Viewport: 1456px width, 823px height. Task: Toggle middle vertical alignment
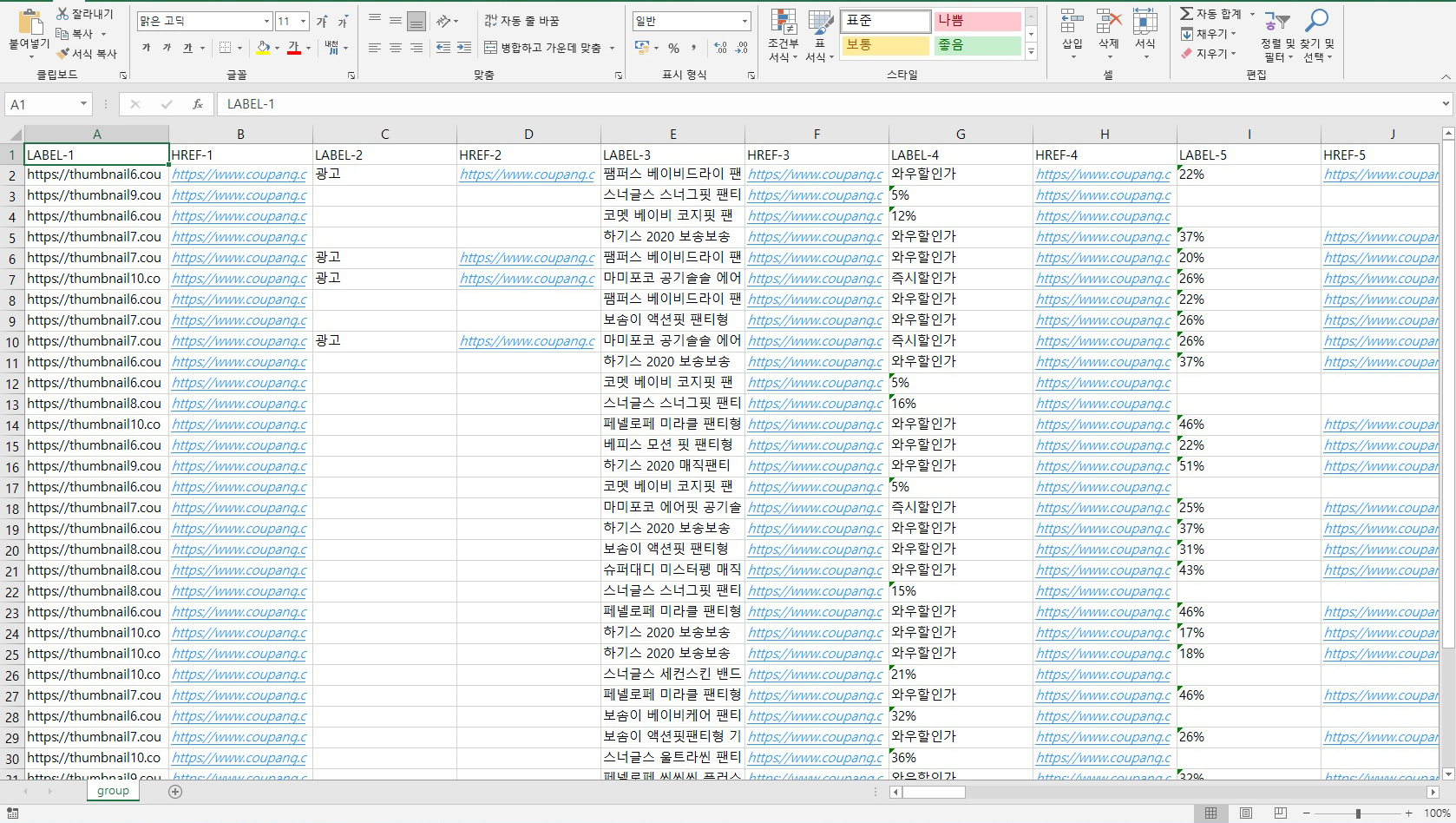[396, 21]
